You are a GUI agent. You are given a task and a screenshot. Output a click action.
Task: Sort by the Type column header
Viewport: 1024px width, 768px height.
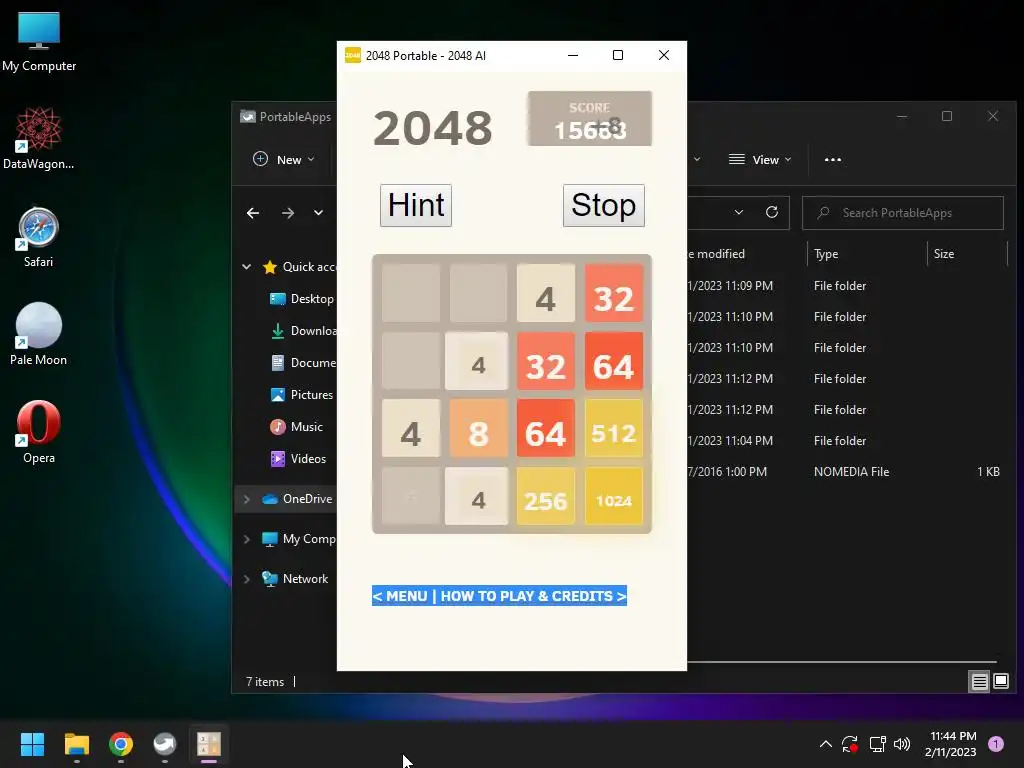[867, 253]
